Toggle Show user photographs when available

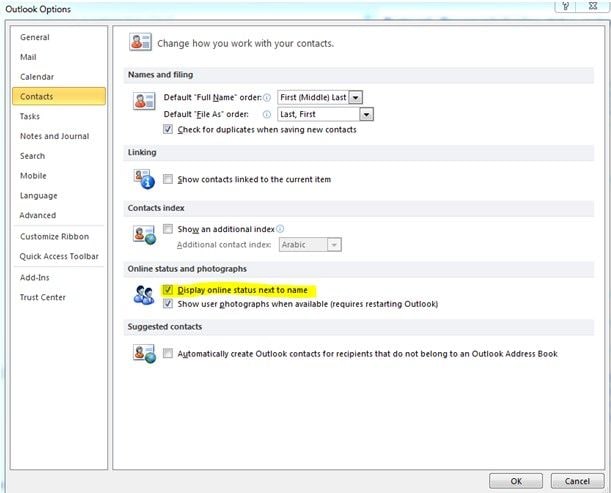168,304
